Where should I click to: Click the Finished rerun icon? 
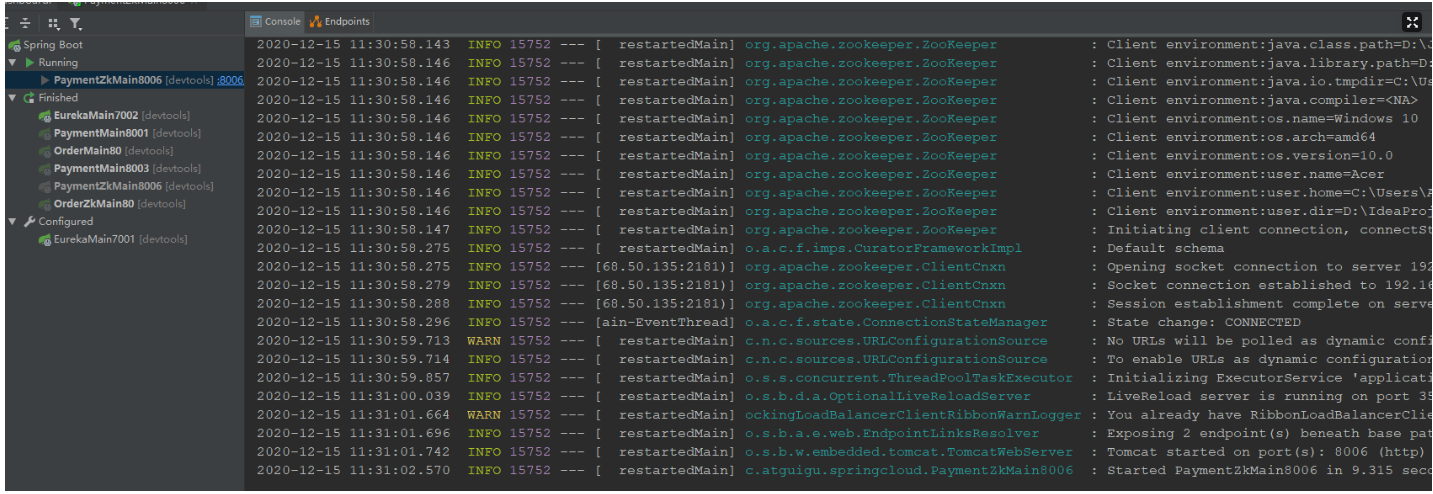point(30,98)
